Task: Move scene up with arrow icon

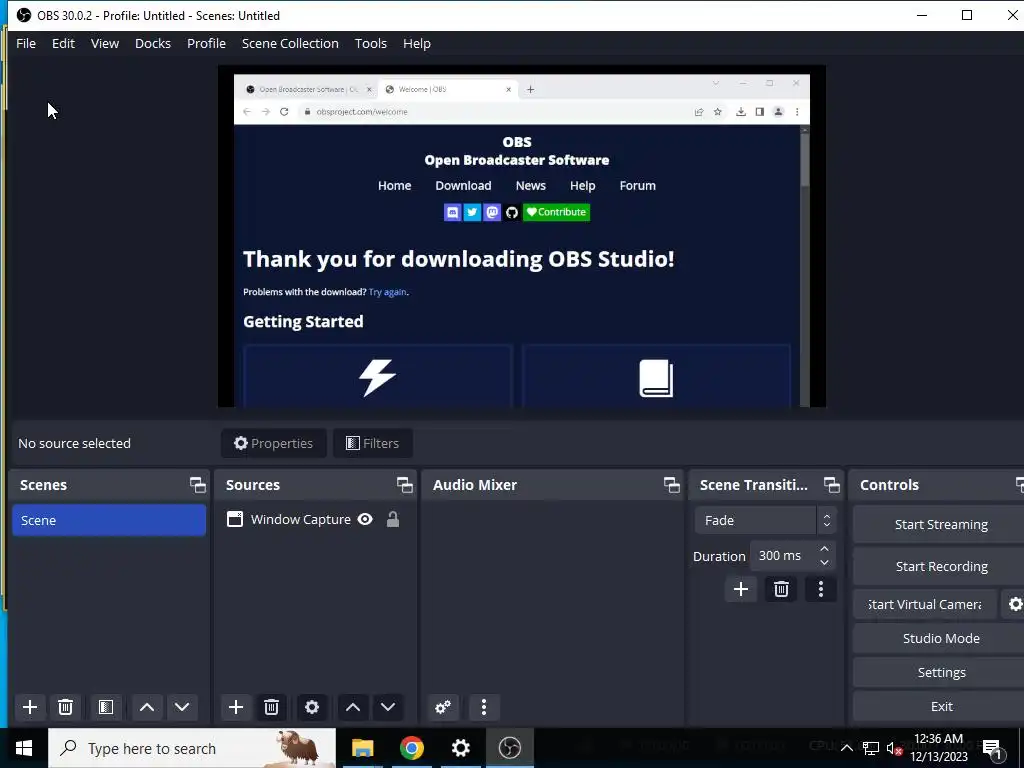Action: tap(147, 707)
